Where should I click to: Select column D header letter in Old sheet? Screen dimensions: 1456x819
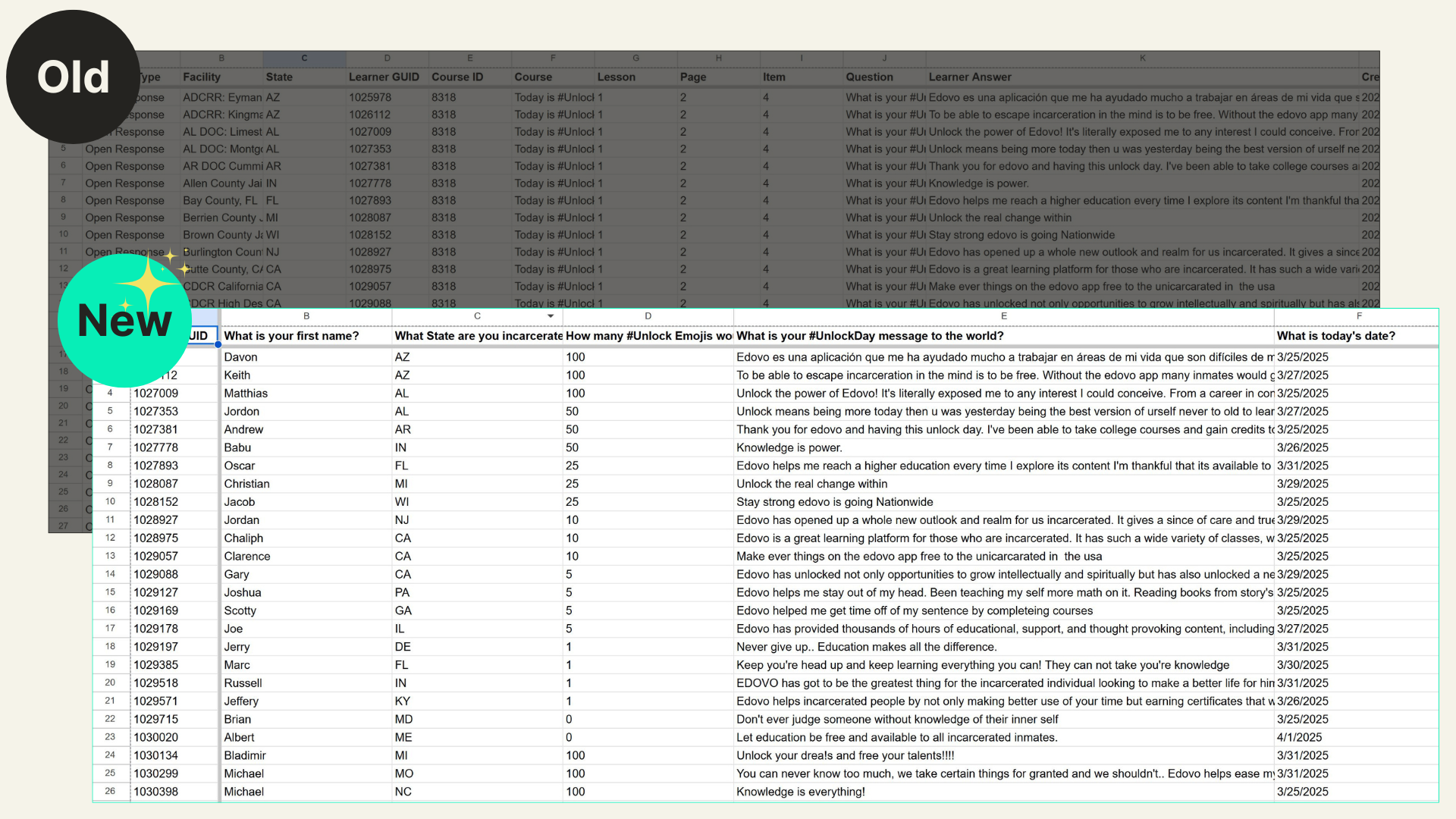tap(387, 58)
